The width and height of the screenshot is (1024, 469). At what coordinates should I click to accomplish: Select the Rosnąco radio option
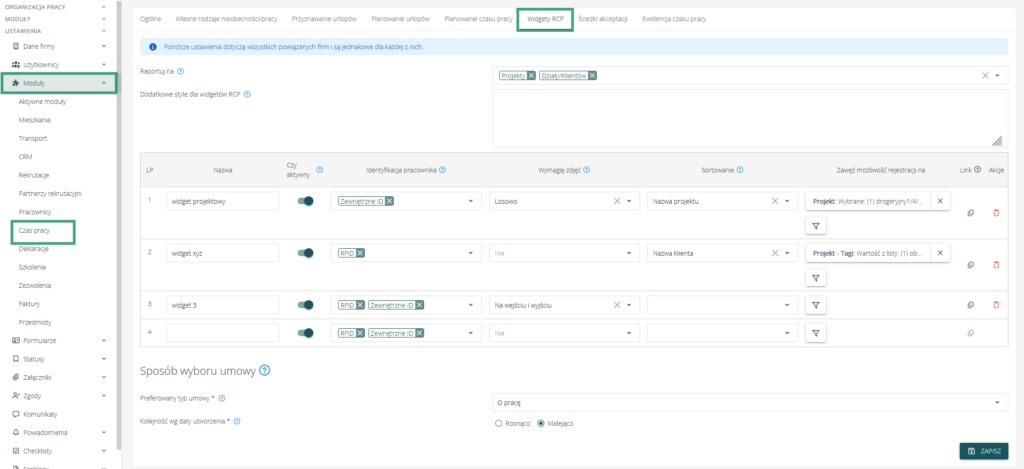click(499, 423)
